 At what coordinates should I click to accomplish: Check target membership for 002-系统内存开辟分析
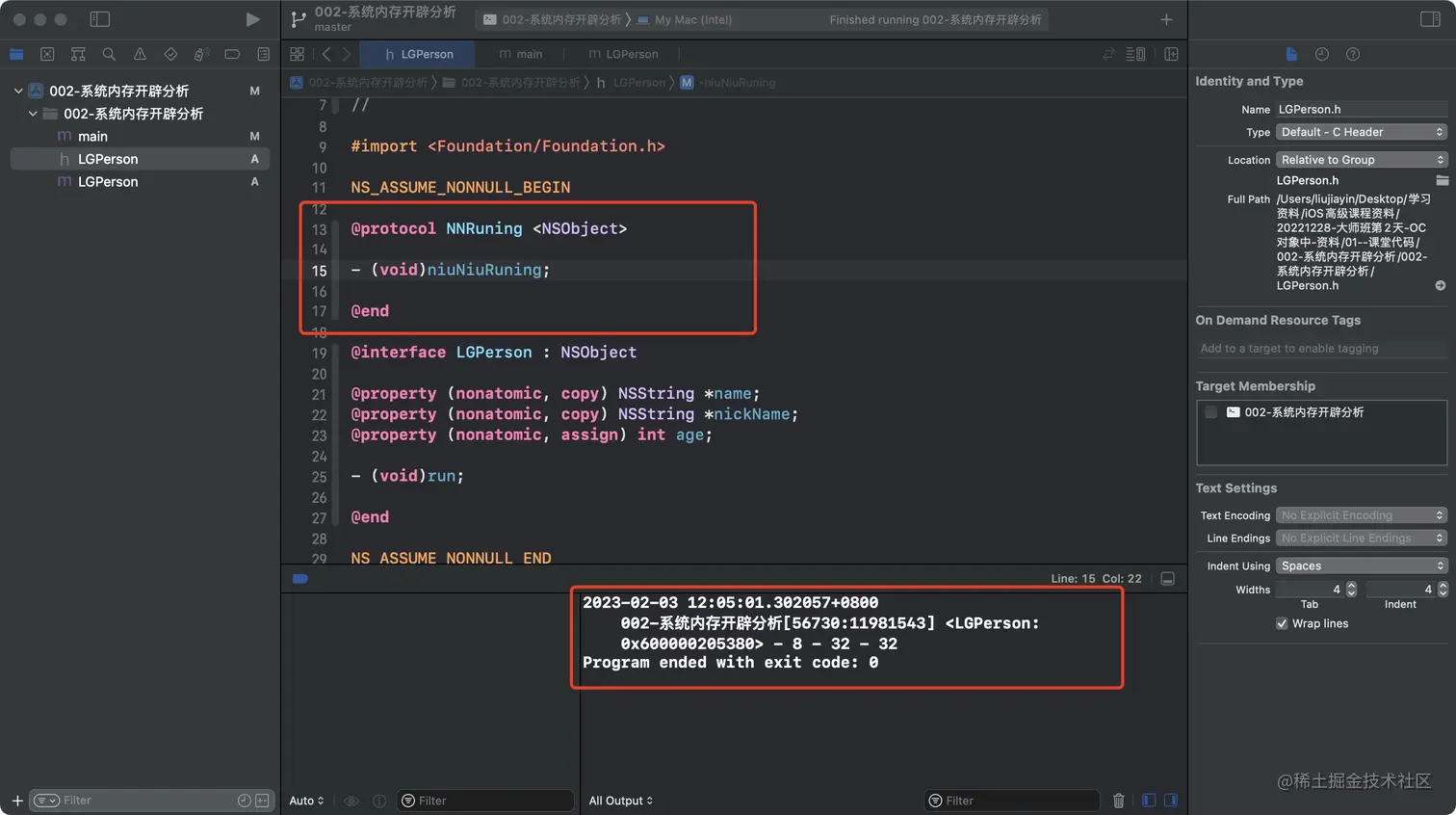point(1211,412)
